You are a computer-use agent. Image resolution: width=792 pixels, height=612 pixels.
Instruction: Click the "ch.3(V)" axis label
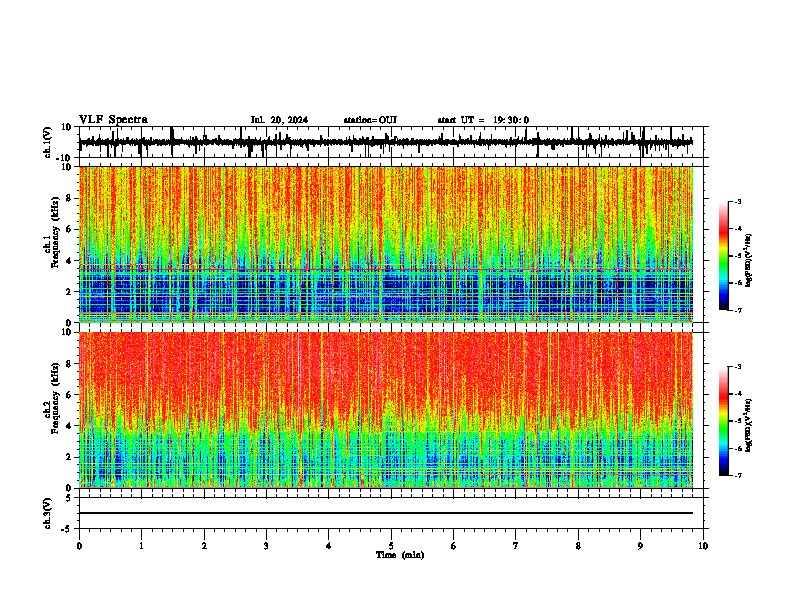48,513
